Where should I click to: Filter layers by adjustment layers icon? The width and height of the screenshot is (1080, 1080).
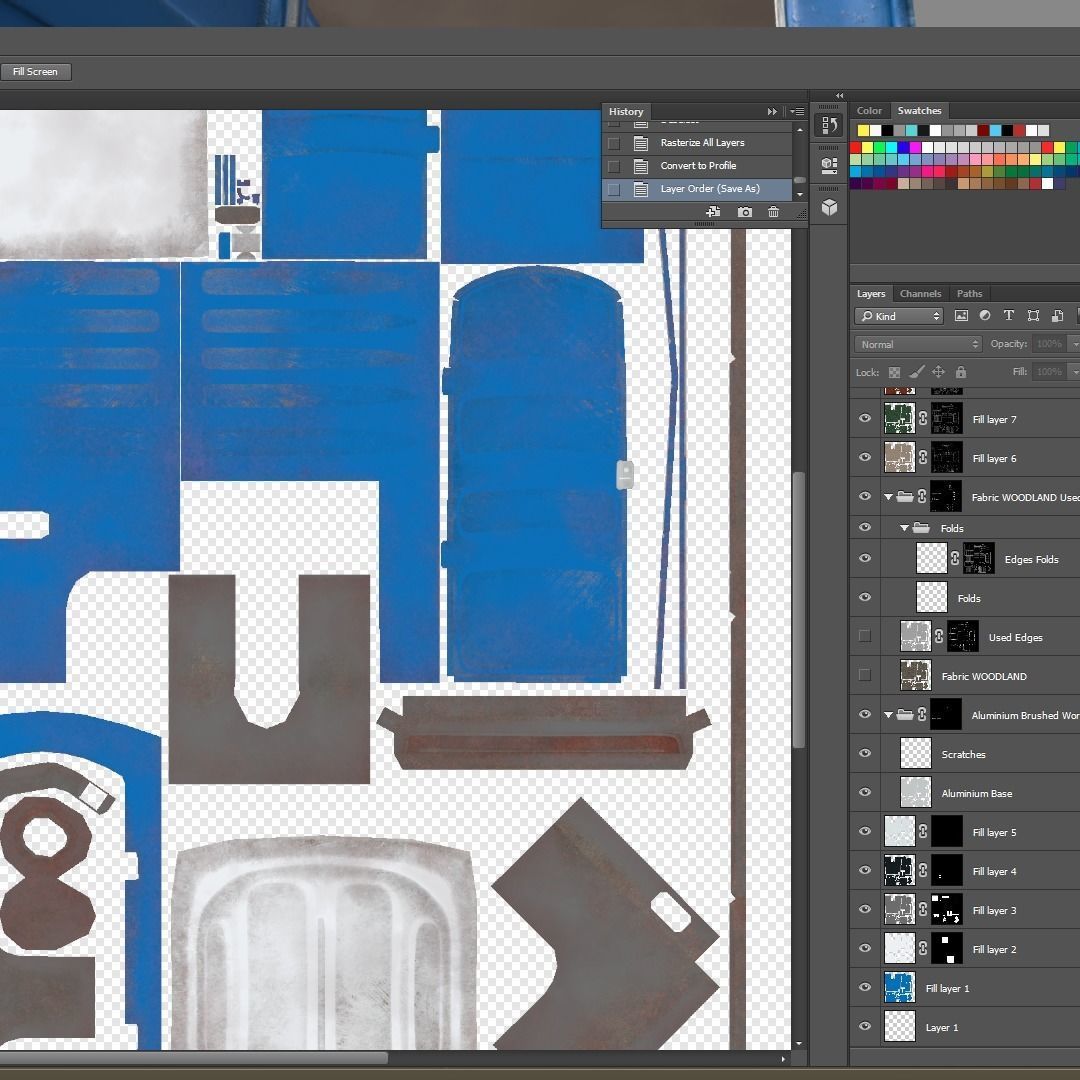985,315
